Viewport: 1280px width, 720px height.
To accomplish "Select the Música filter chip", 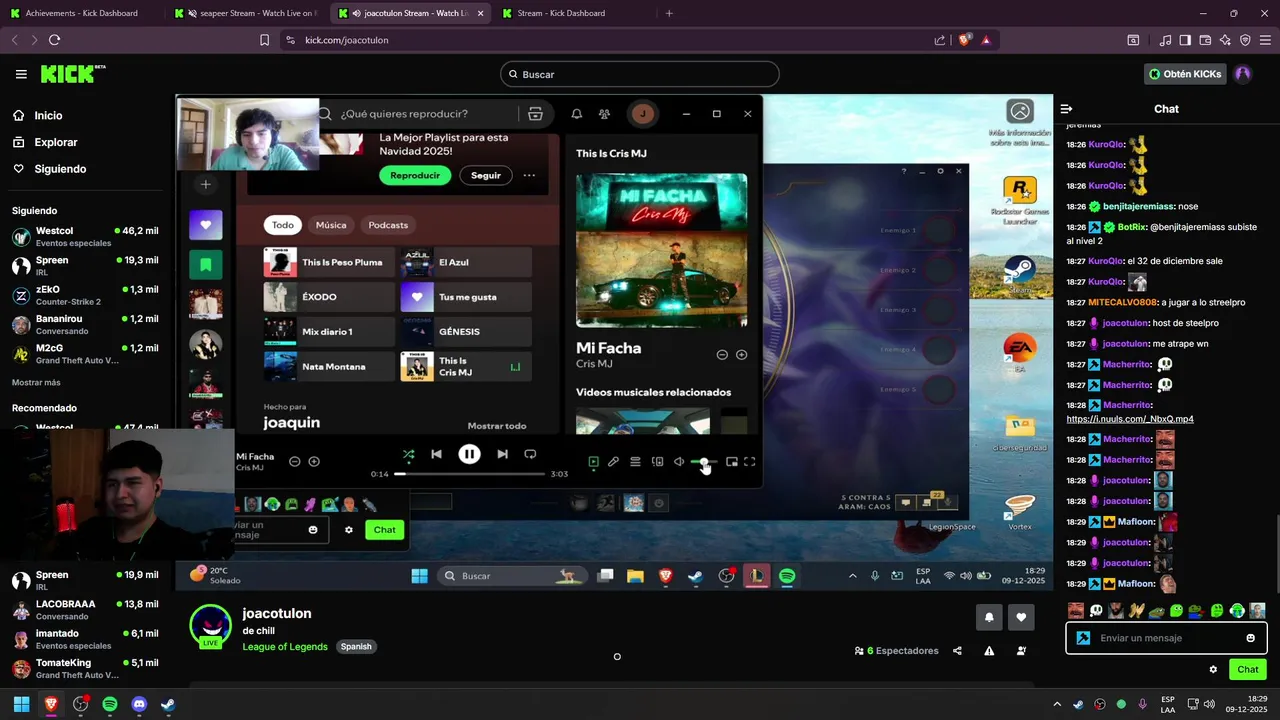I will 331,225.
